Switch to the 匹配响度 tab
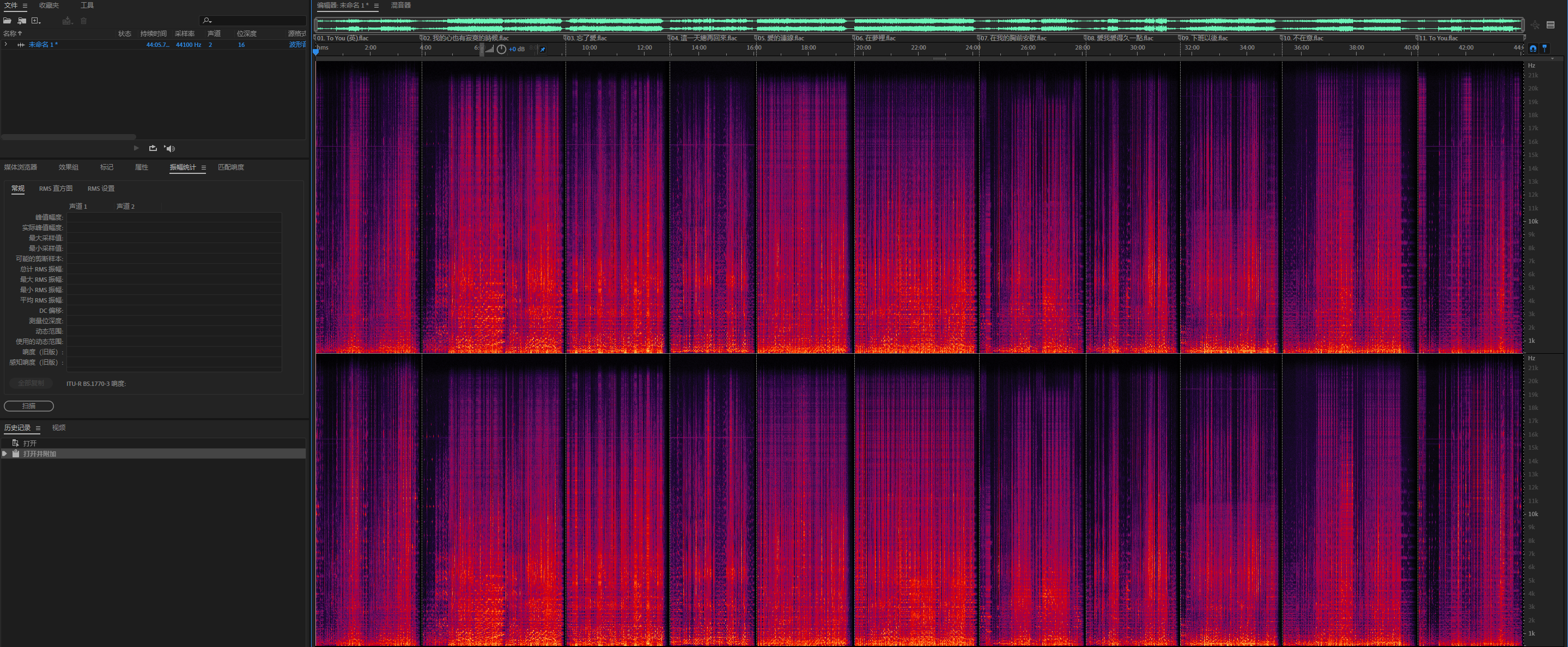 pos(230,167)
